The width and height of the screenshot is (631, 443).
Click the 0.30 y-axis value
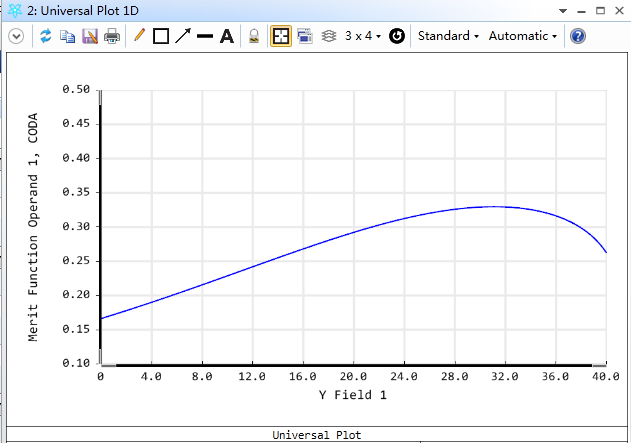tap(76, 227)
